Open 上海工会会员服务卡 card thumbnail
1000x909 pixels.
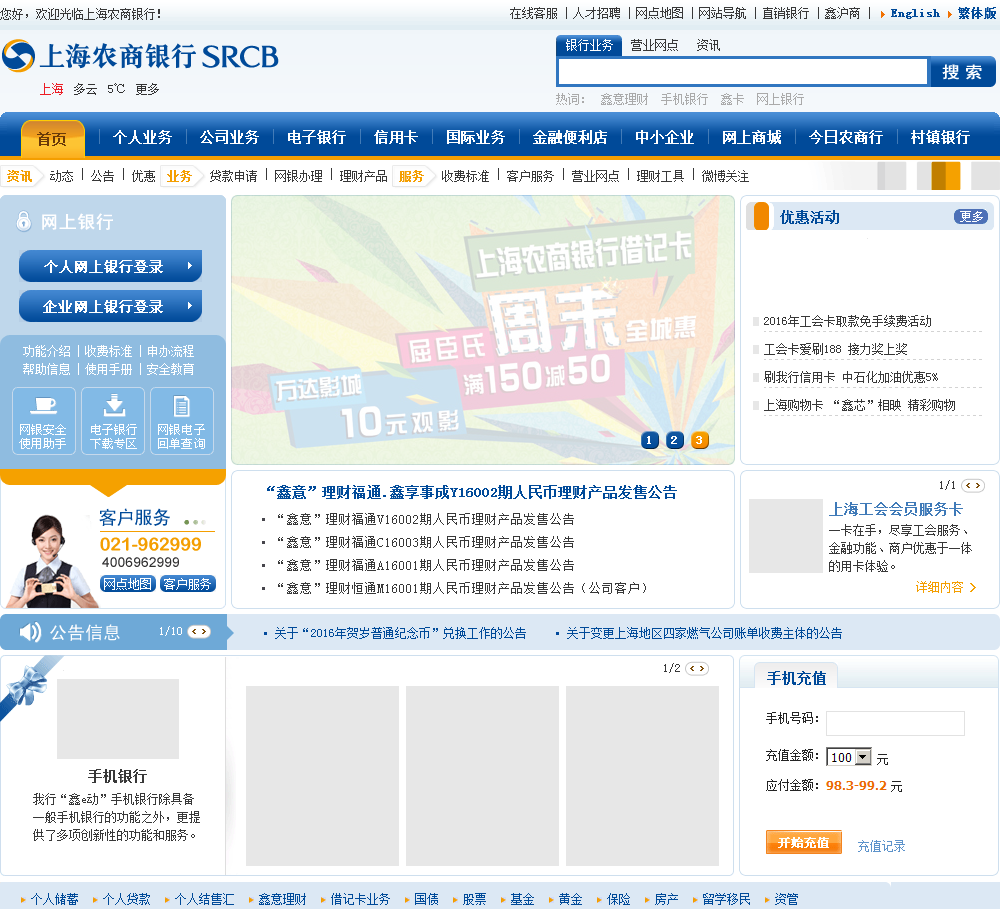click(785, 536)
